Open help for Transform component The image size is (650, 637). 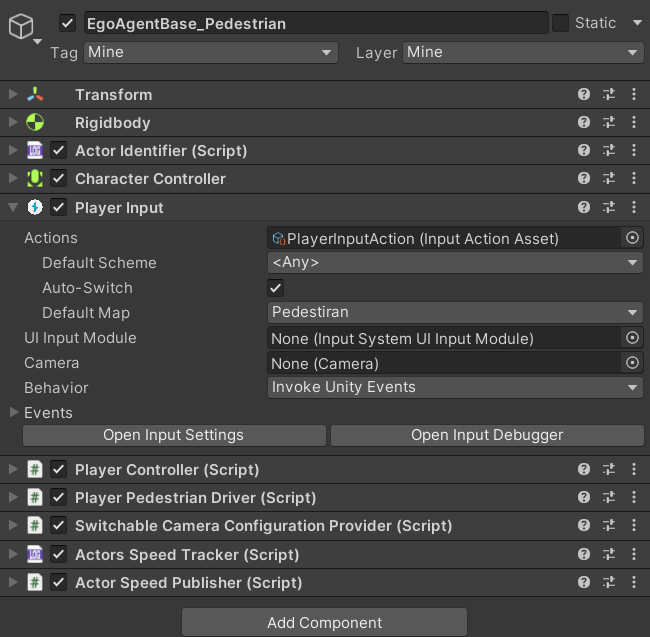pyautogui.click(x=584, y=94)
